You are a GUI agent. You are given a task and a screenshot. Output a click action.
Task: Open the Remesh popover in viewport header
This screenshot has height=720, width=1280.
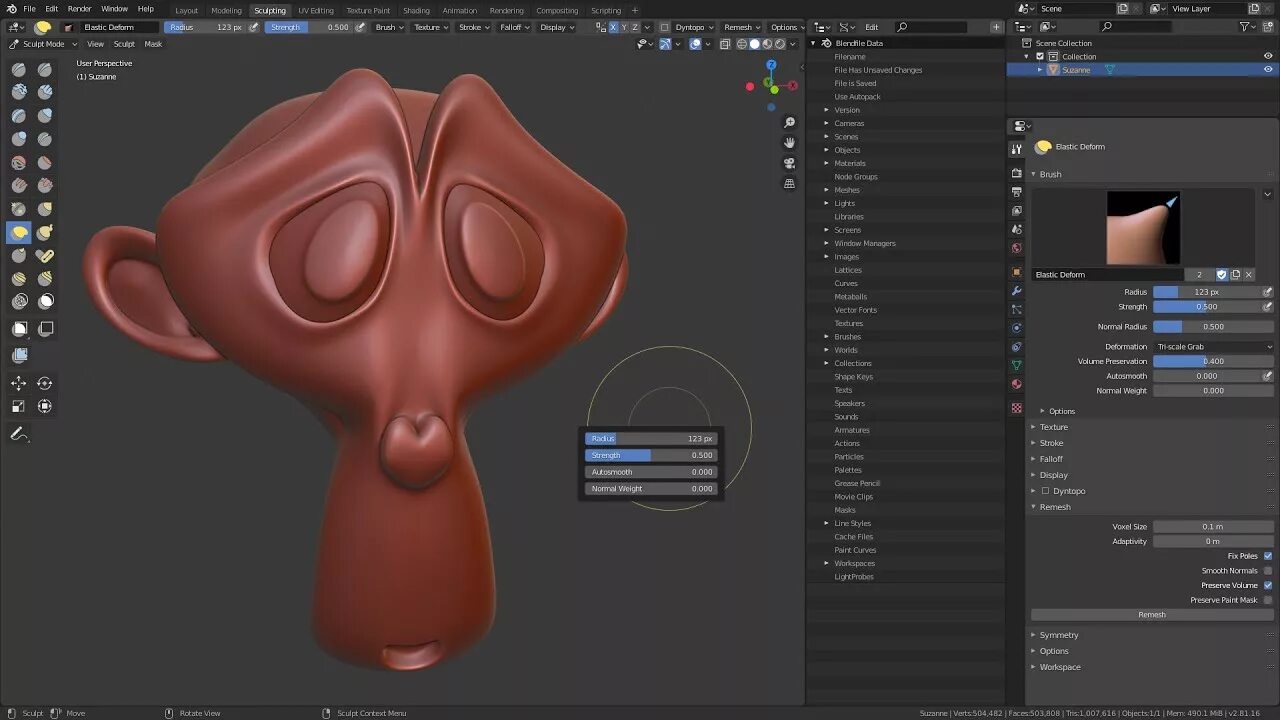pyautogui.click(x=742, y=27)
